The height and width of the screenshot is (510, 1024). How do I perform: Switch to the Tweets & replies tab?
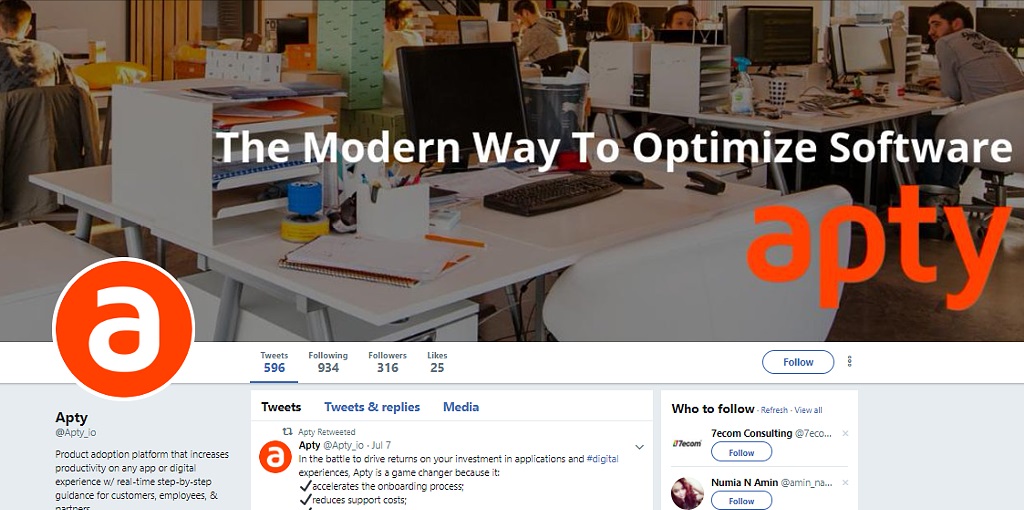click(x=372, y=407)
